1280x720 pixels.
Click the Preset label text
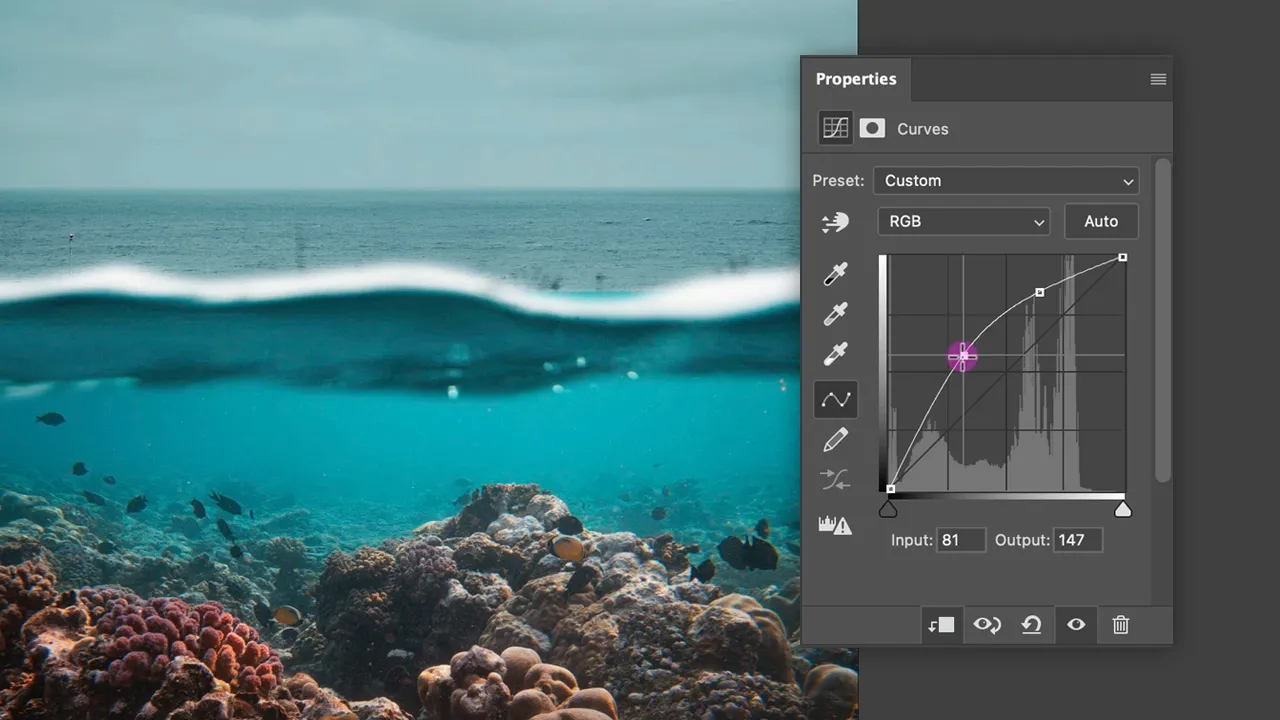pos(838,181)
